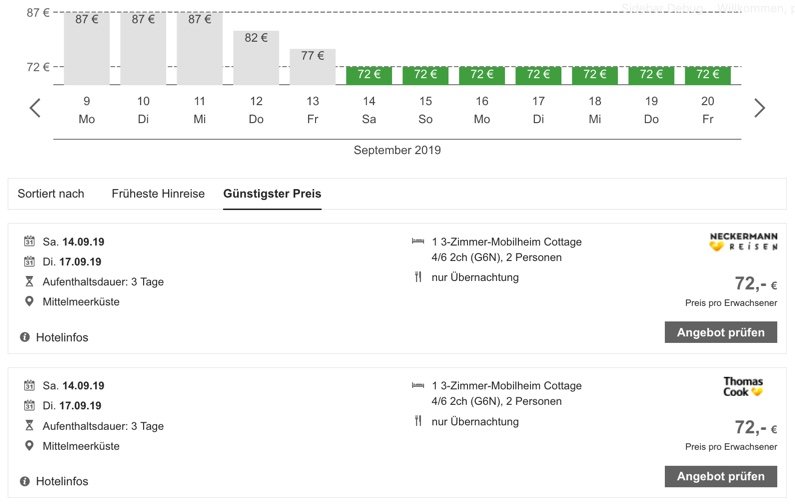Choose the green 72 € bar for Saturday 14
The width and height of the screenshot is (795, 504).
[x=369, y=75]
